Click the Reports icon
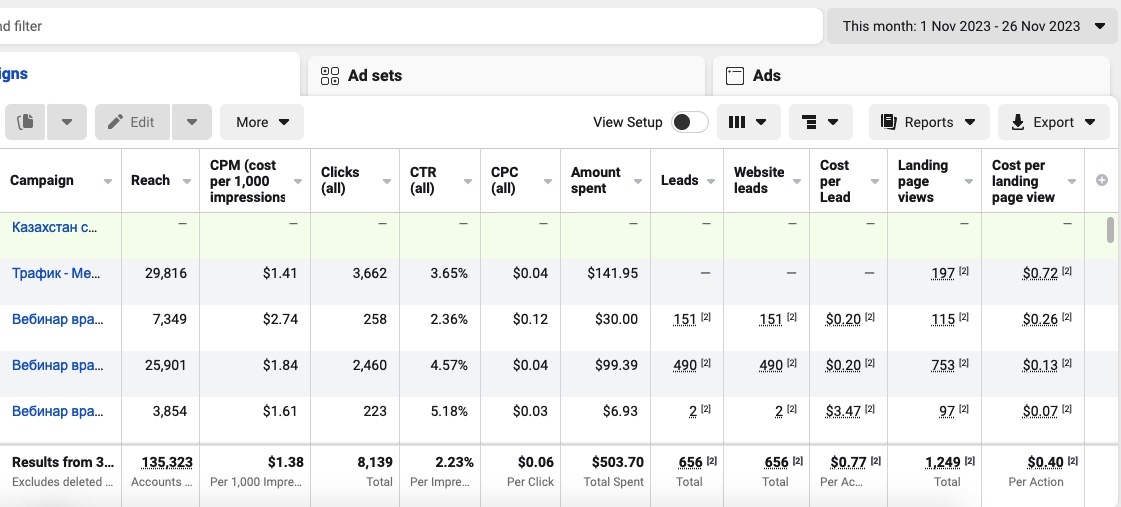The height and width of the screenshot is (507, 1121). (888, 122)
